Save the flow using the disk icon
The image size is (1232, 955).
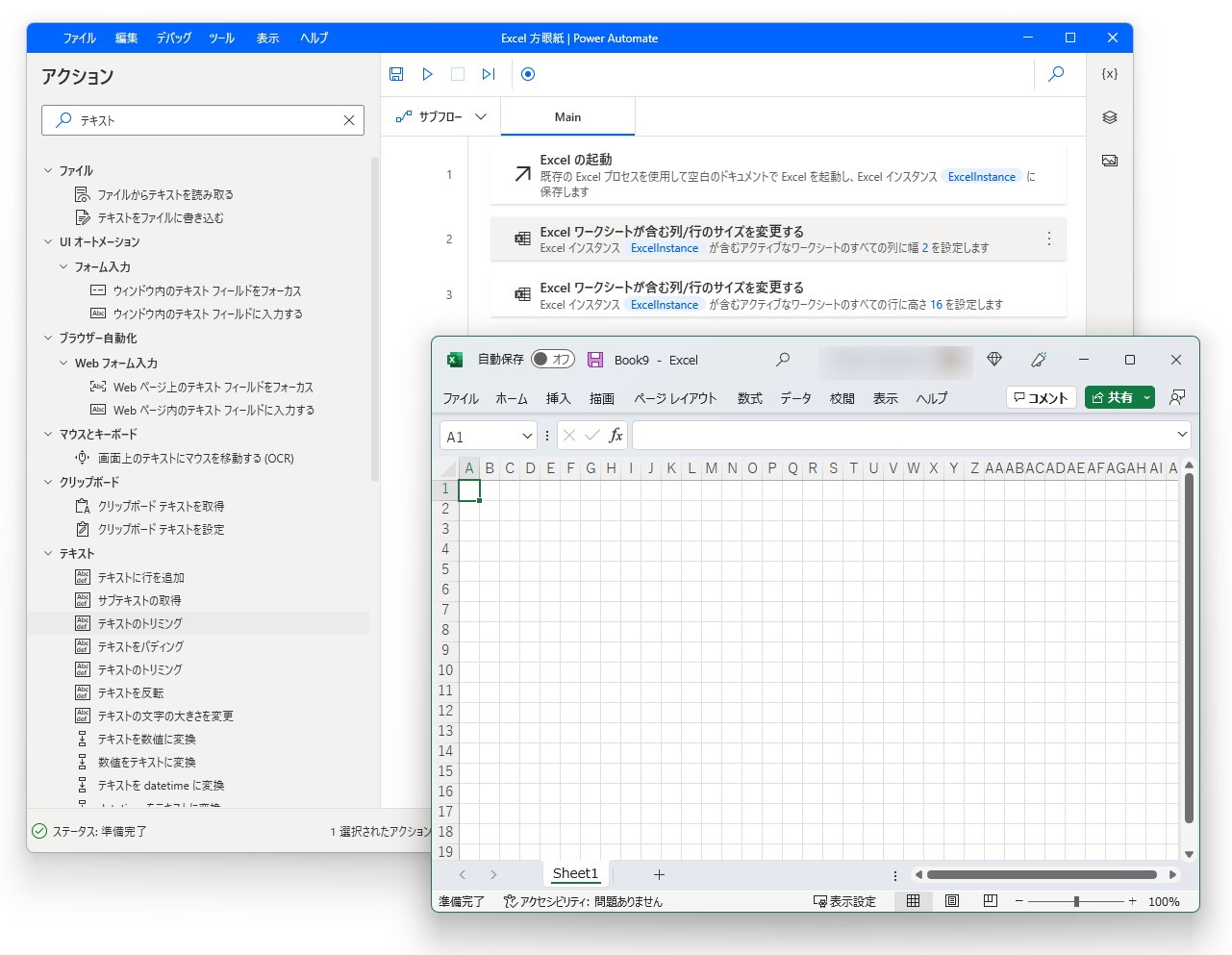point(395,74)
